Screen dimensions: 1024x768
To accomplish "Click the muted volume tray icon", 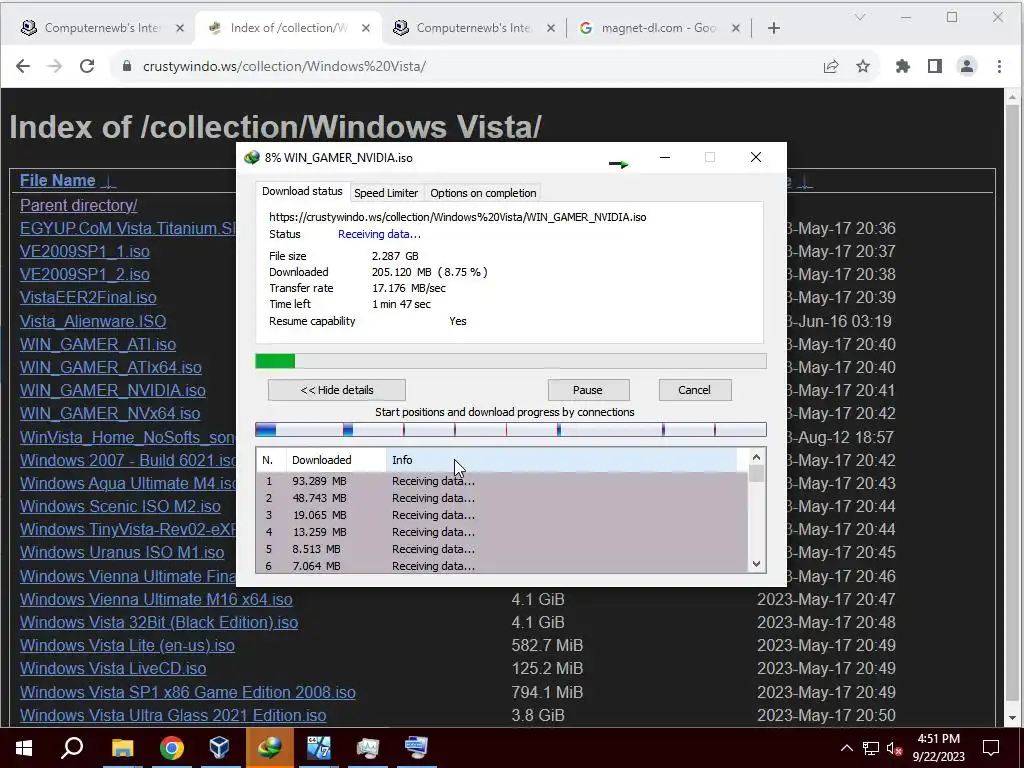I will [895, 748].
